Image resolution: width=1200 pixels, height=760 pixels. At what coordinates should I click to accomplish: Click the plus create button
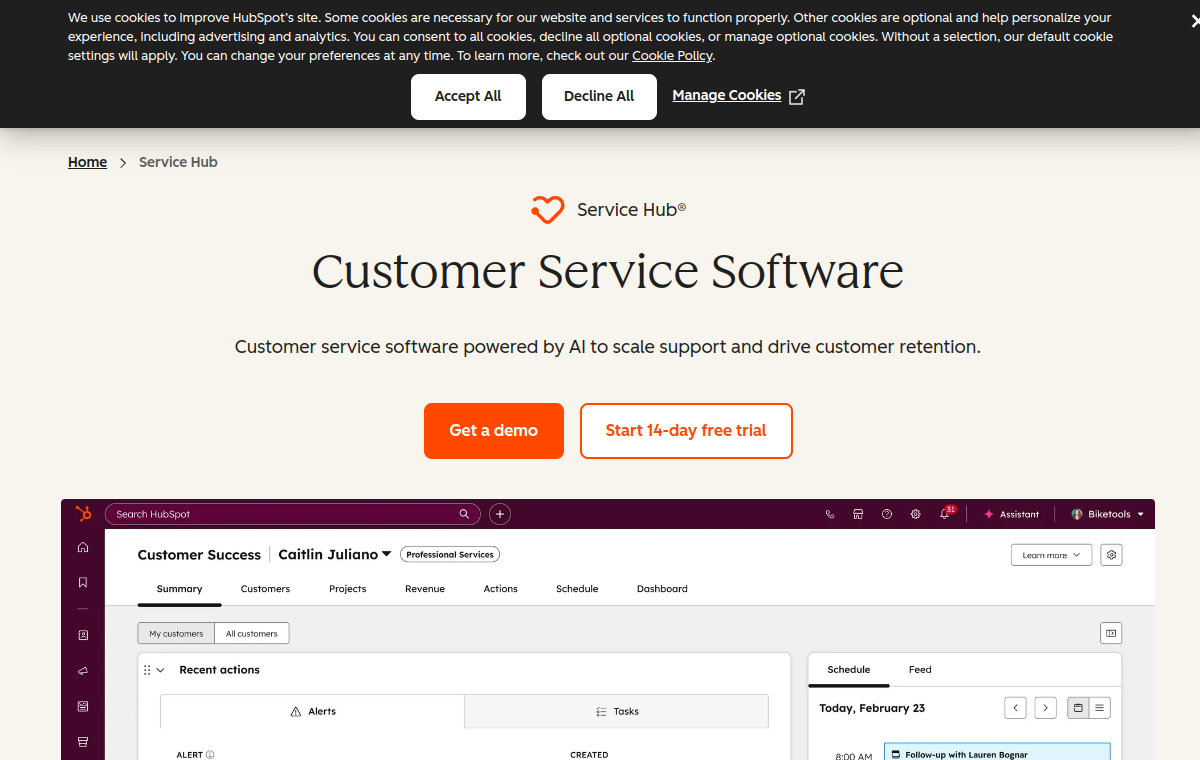click(x=500, y=514)
